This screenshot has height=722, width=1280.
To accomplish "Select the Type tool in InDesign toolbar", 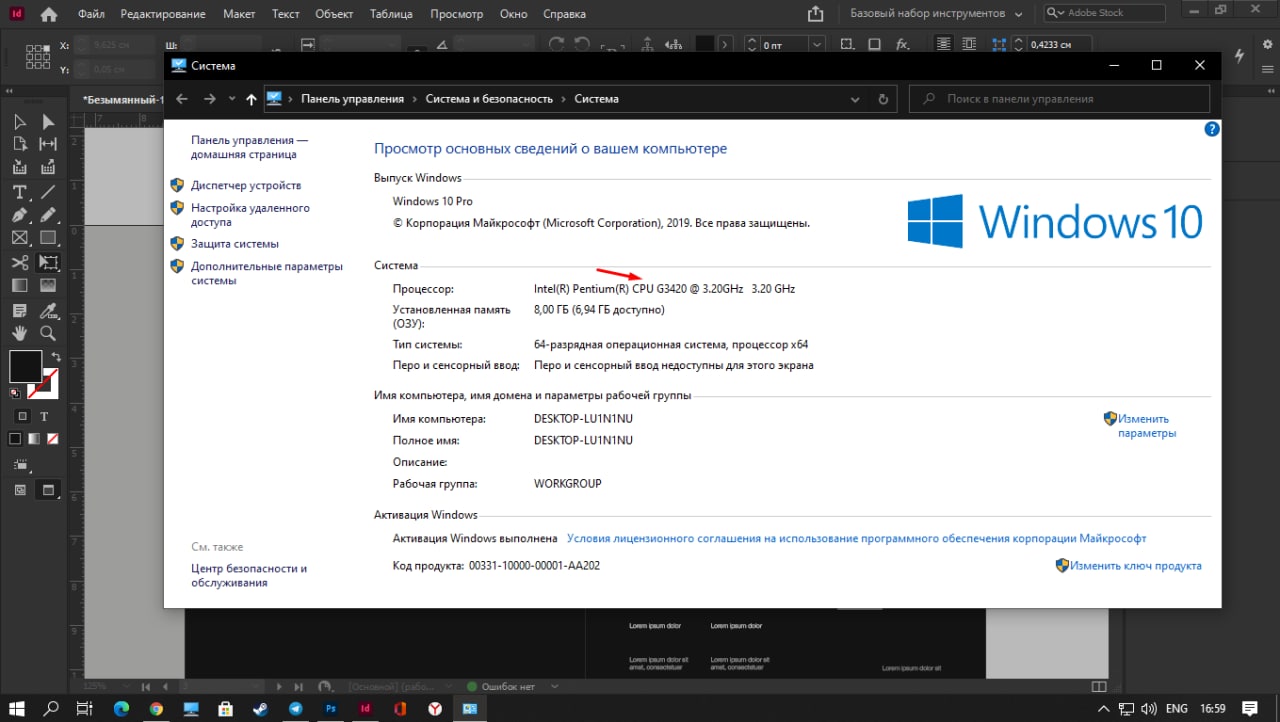I will (x=19, y=192).
